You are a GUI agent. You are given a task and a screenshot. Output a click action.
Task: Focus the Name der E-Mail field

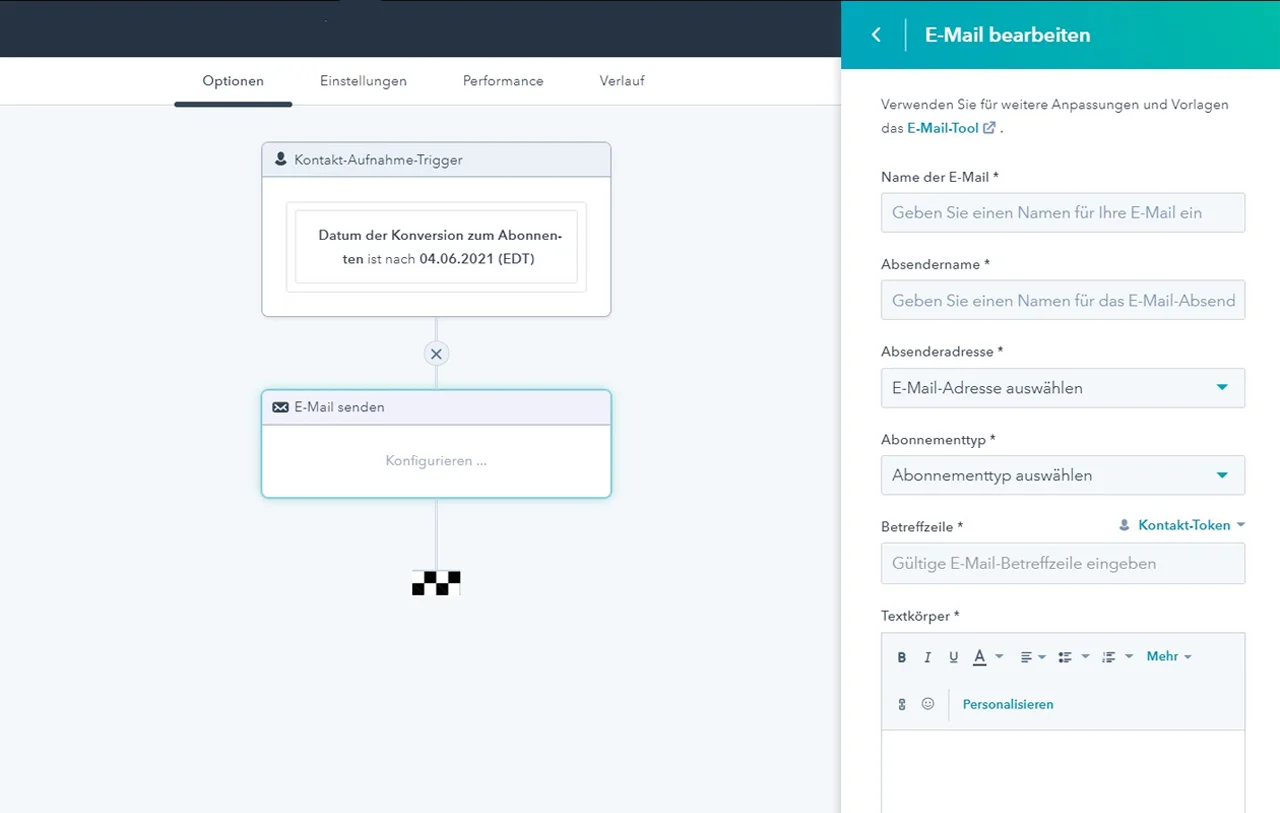pyautogui.click(x=1063, y=213)
